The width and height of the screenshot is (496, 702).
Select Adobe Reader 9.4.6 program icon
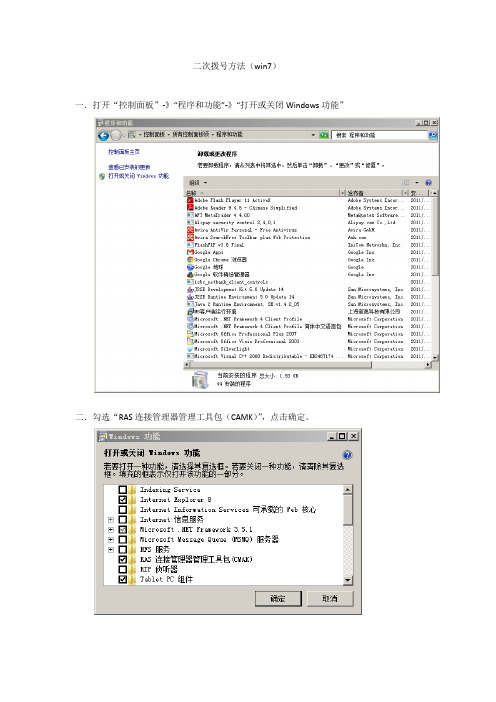[190, 208]
